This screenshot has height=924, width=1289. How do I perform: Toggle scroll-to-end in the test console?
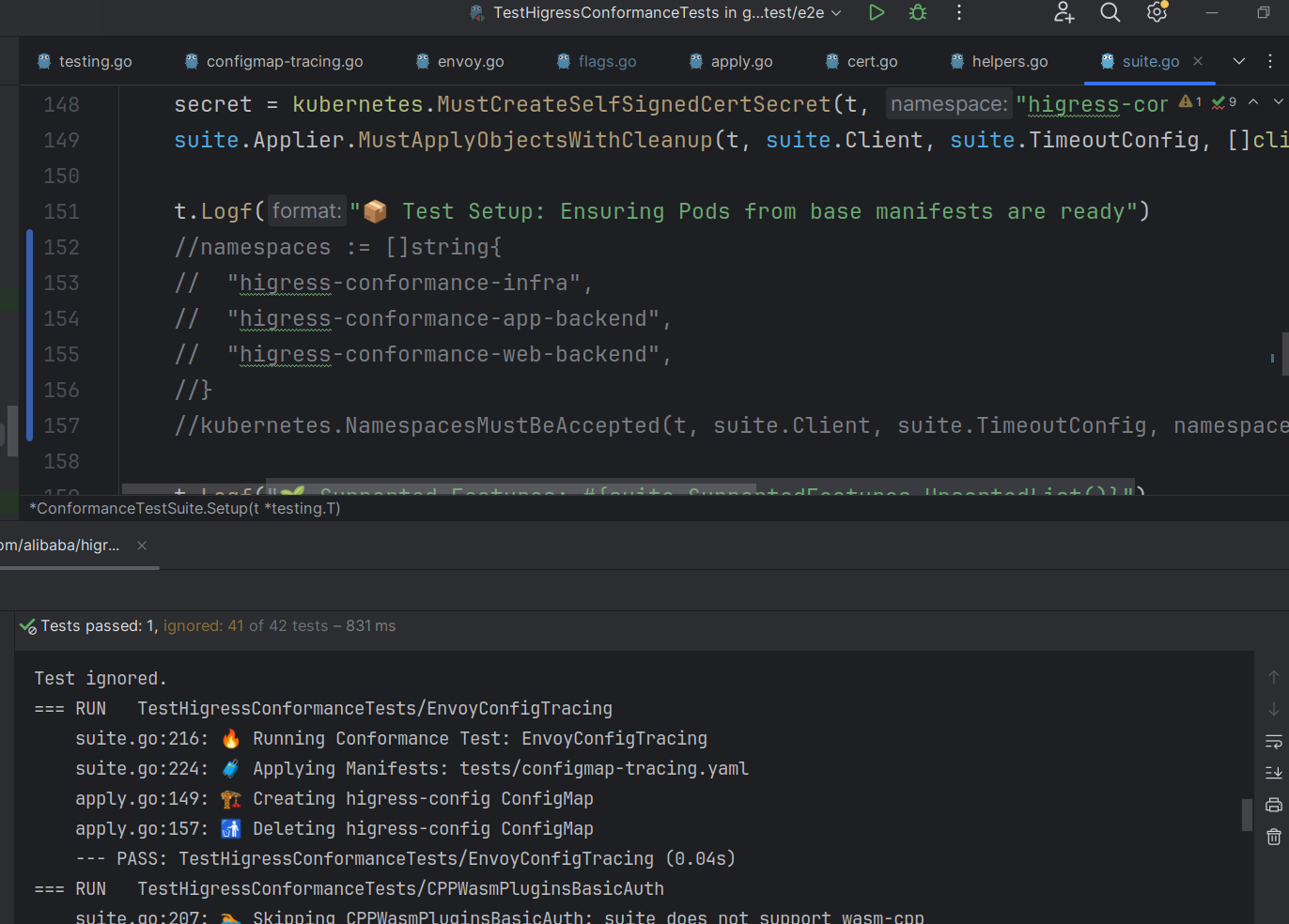pos(1273,773)
